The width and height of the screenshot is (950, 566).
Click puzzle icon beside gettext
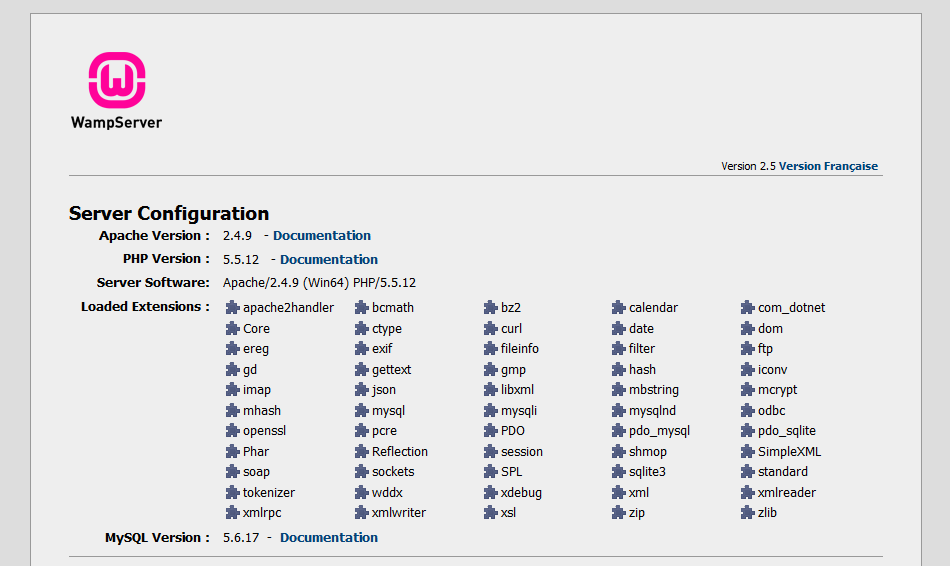[362, 370]
